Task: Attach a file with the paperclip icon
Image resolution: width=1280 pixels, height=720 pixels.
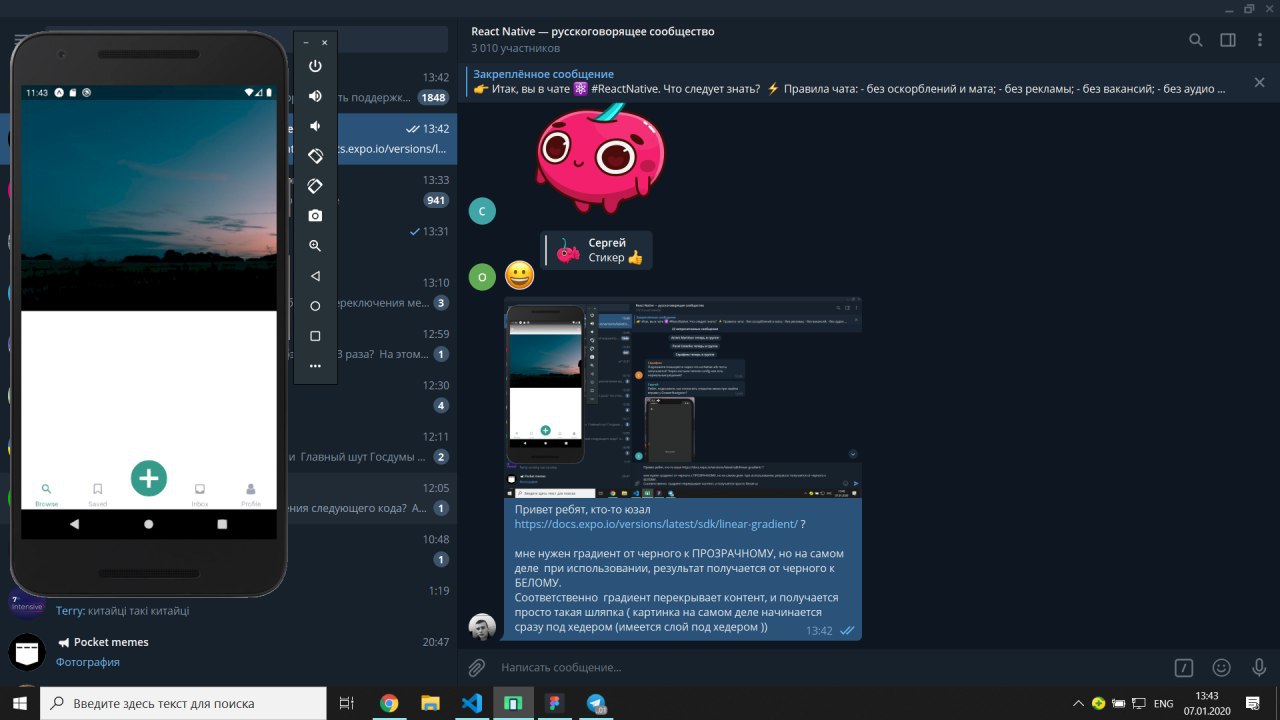Action: 477,667
